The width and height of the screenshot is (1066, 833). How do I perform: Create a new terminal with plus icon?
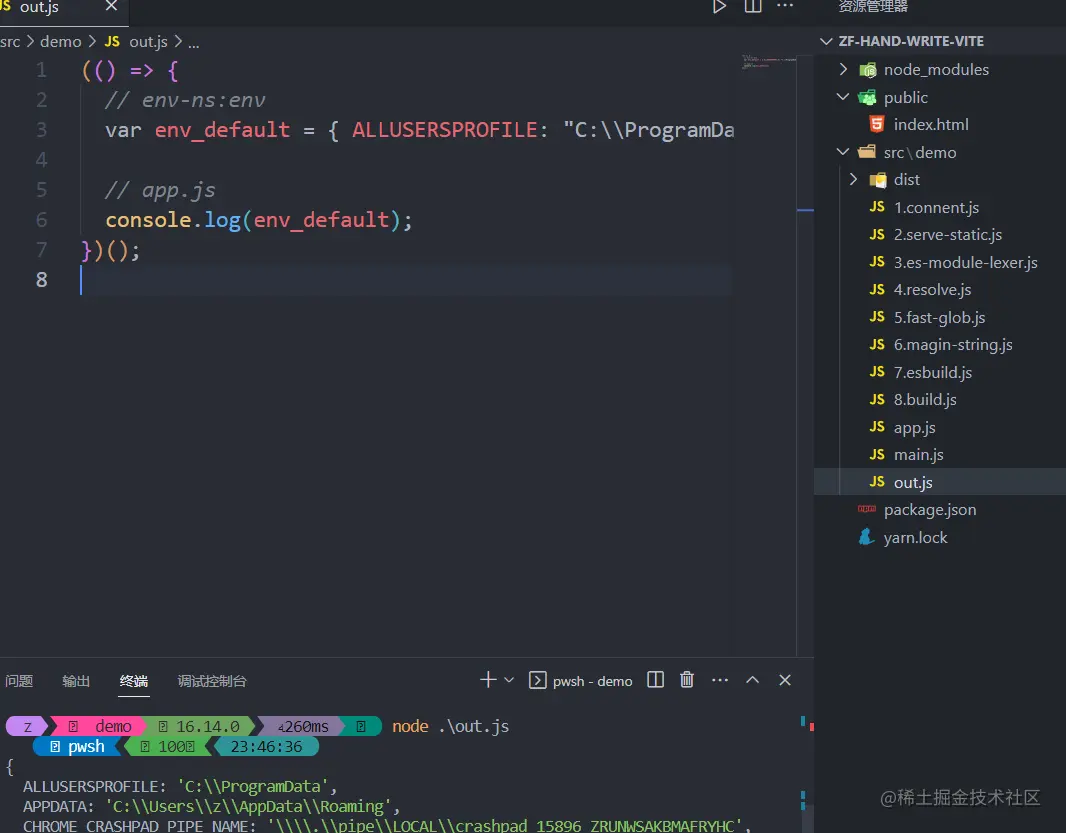tap(488, 680)
